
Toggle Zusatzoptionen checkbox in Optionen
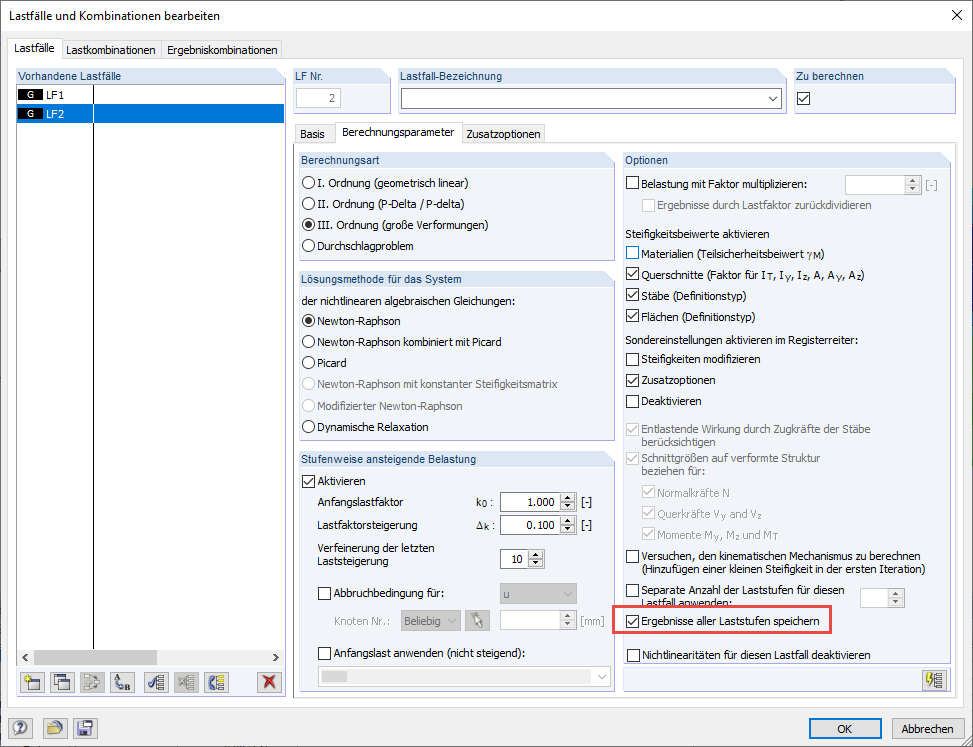click(632, 380)
